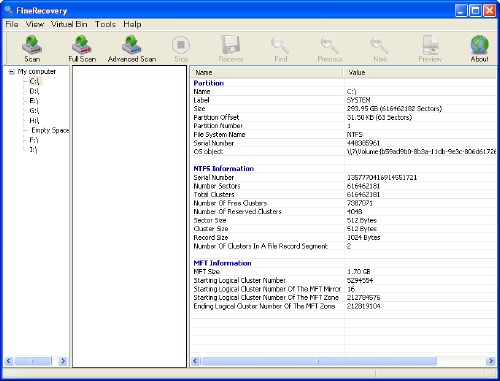Start a Full Scan from toolbar
Screen dimensions: 500x381
[x=82, y=48]
